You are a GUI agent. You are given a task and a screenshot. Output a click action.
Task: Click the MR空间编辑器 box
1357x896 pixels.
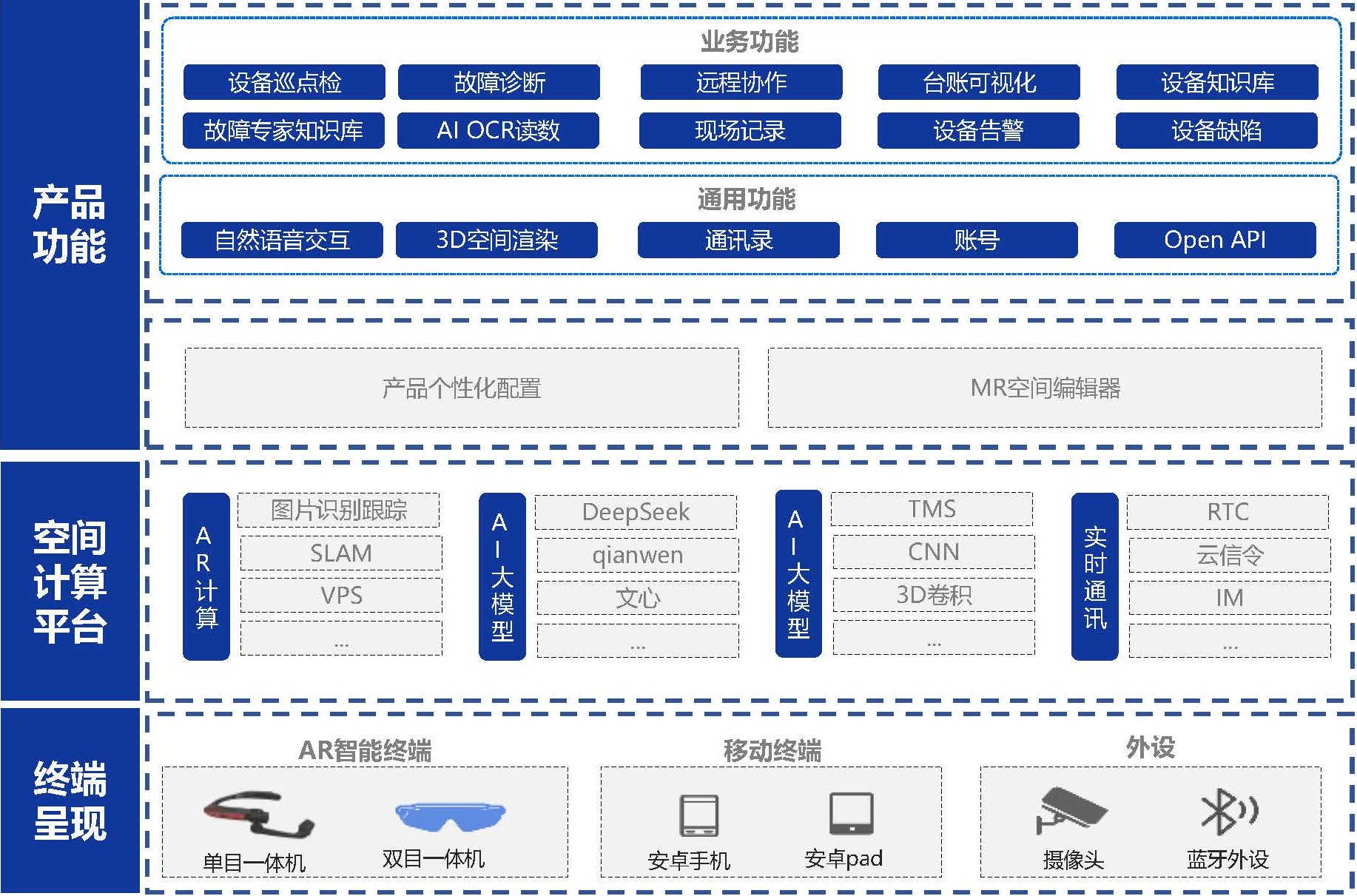[x=1045, y=388]
